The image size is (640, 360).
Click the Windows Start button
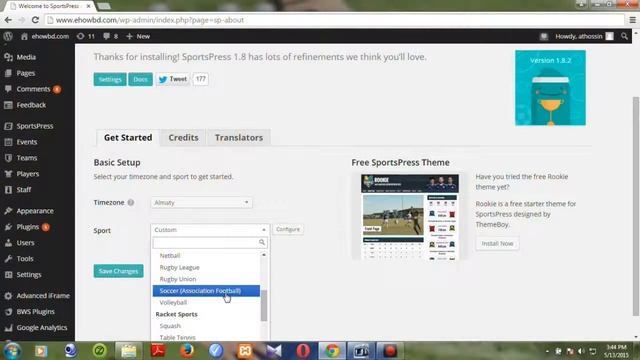coord(12,351)
